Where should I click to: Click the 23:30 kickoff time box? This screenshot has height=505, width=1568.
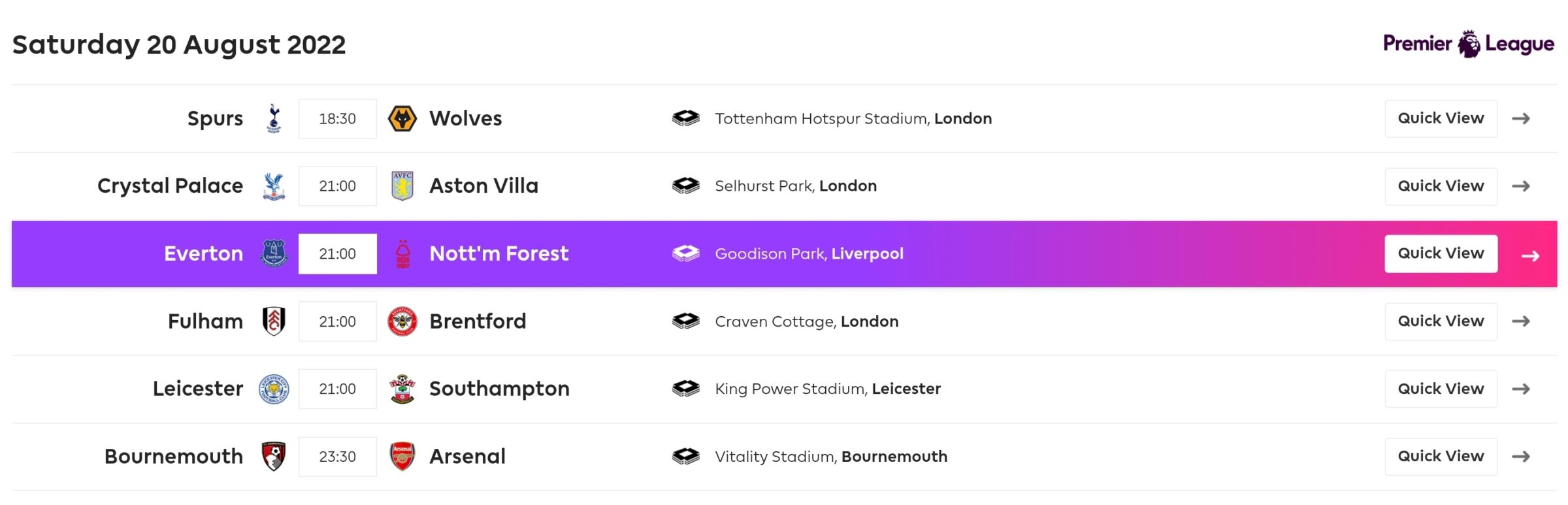337,456
